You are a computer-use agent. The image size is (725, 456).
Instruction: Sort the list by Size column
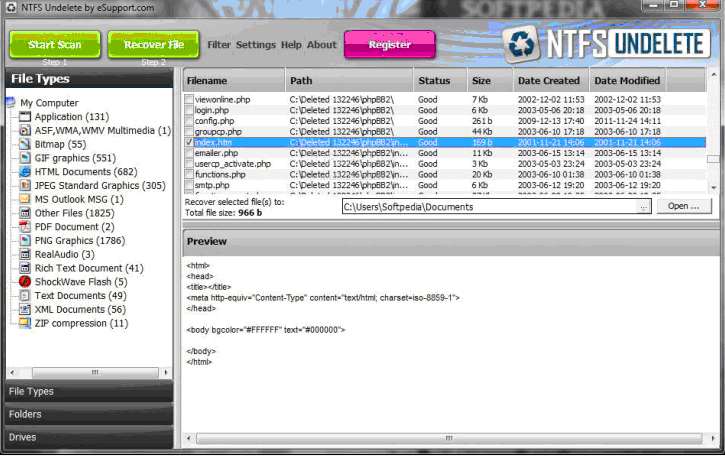click(x=490, y=80)
